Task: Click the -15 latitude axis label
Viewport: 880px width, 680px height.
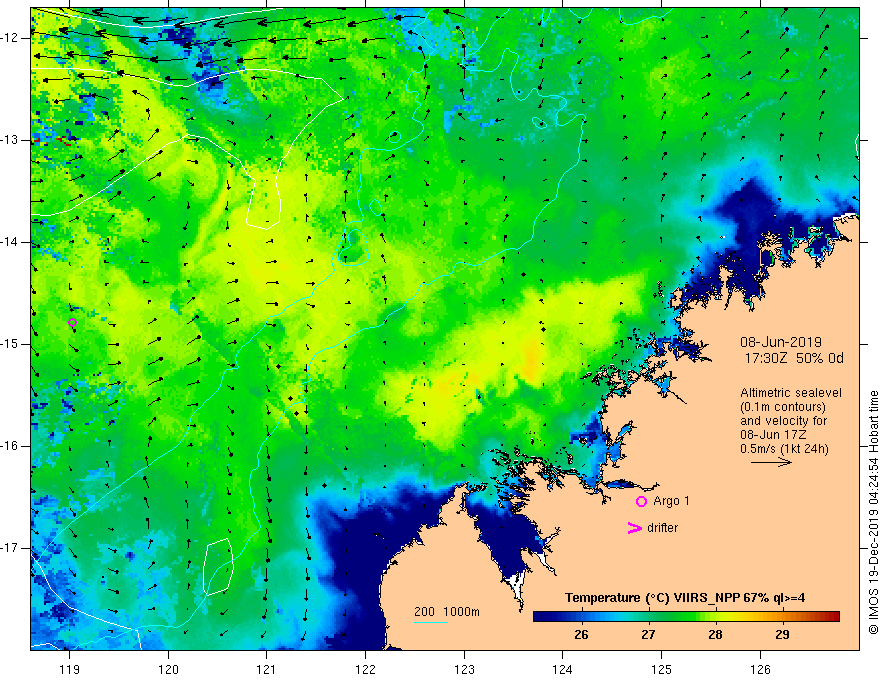Action: point(11,344)
